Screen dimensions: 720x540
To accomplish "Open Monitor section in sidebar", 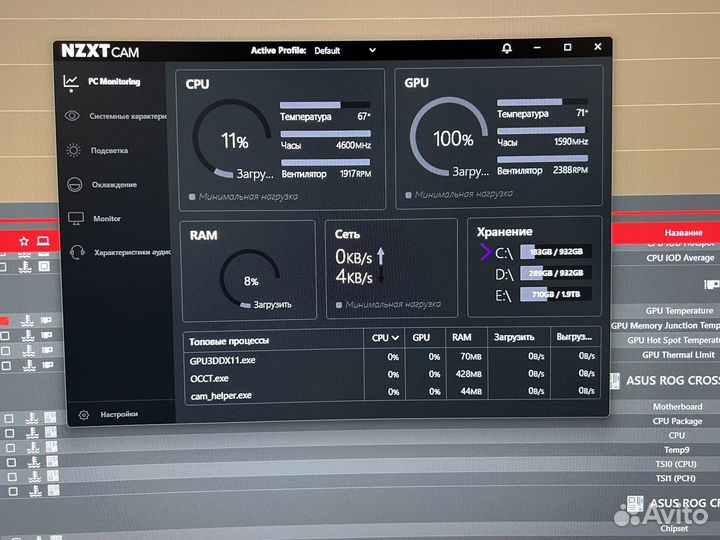I will click(x=107, y=219).
